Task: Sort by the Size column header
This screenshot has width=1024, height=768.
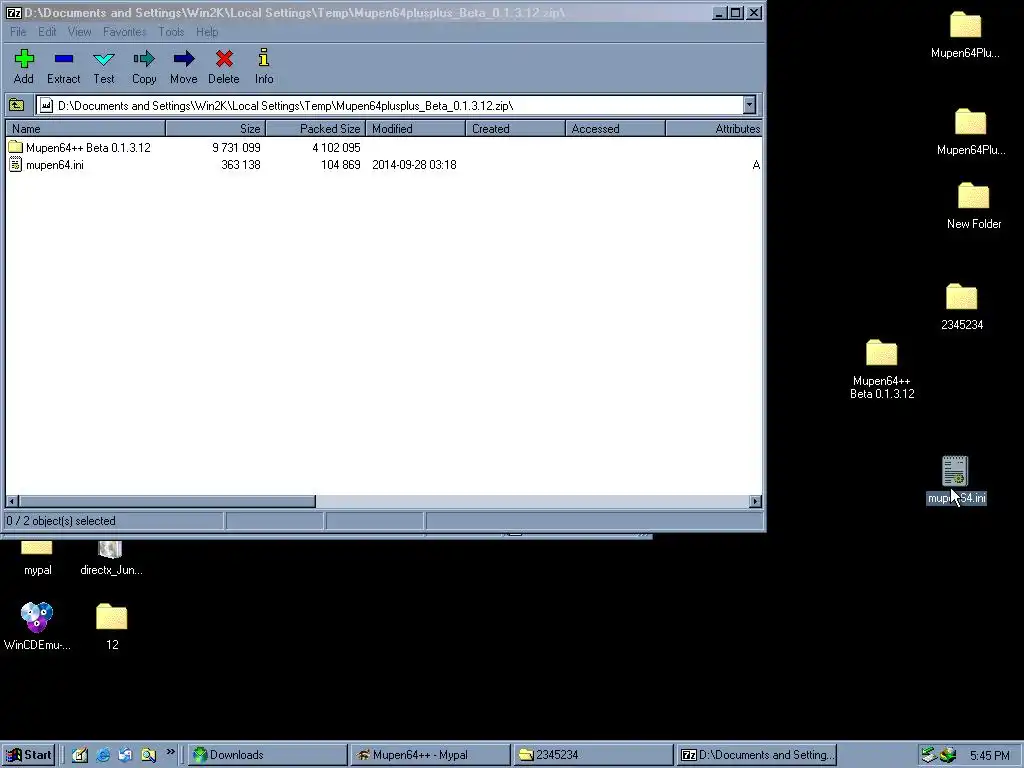Action: [x=216, y=129]
